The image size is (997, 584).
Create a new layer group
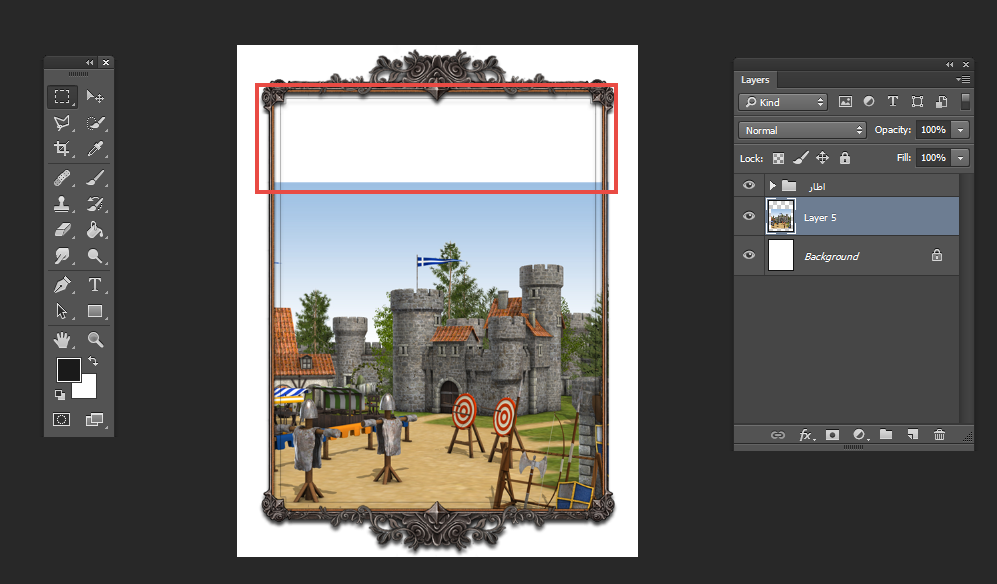pyautogui.click(x=886, y=434)
